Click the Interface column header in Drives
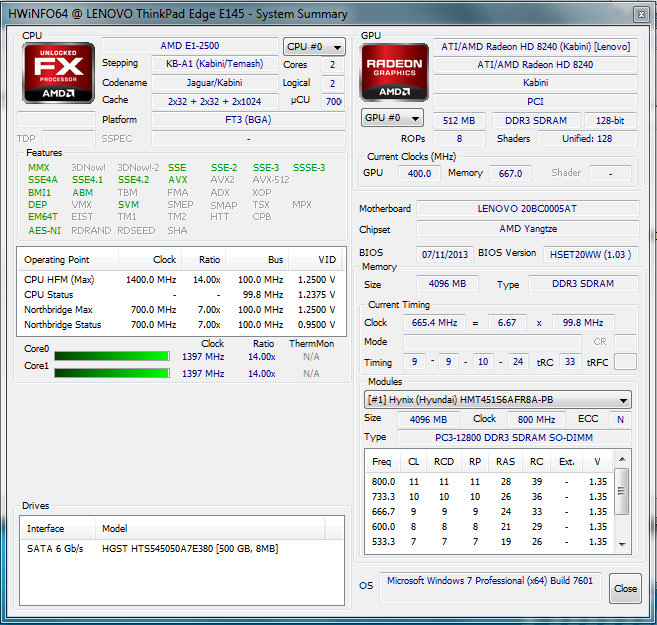The width and height of the screenshot is (657, 625). tap(58, 529)
